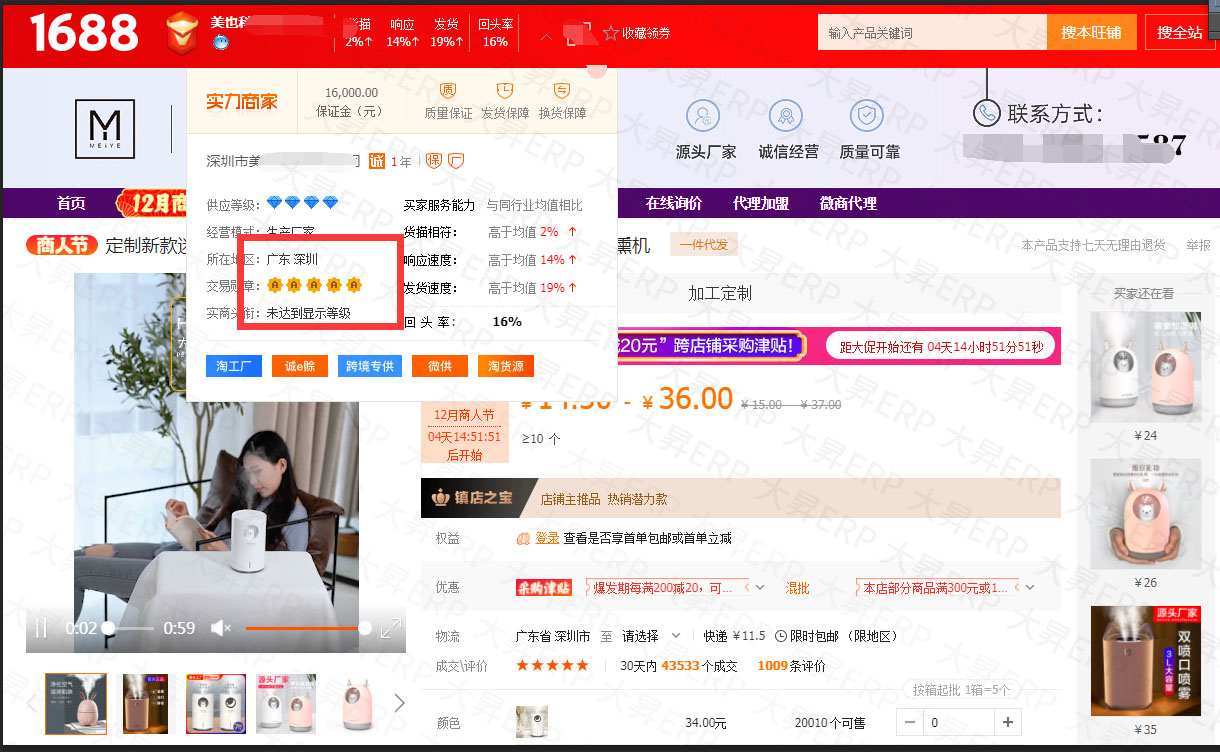
Task: Click the 质量保证 shield icon
Action: [448, 90]
